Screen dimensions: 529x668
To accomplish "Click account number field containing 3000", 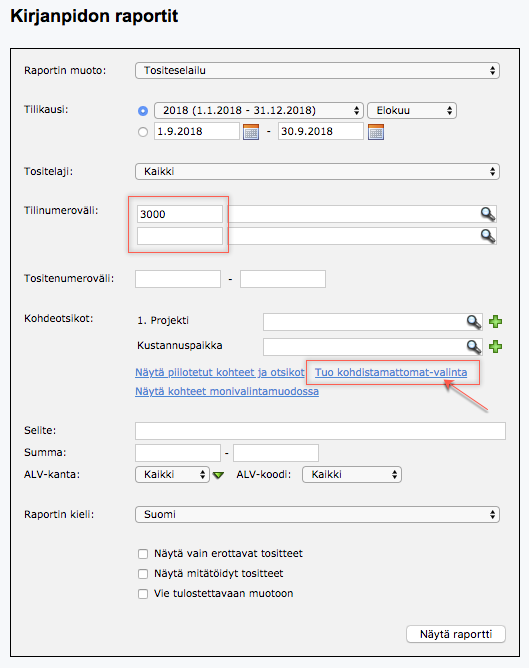I will tap(180, 214).
